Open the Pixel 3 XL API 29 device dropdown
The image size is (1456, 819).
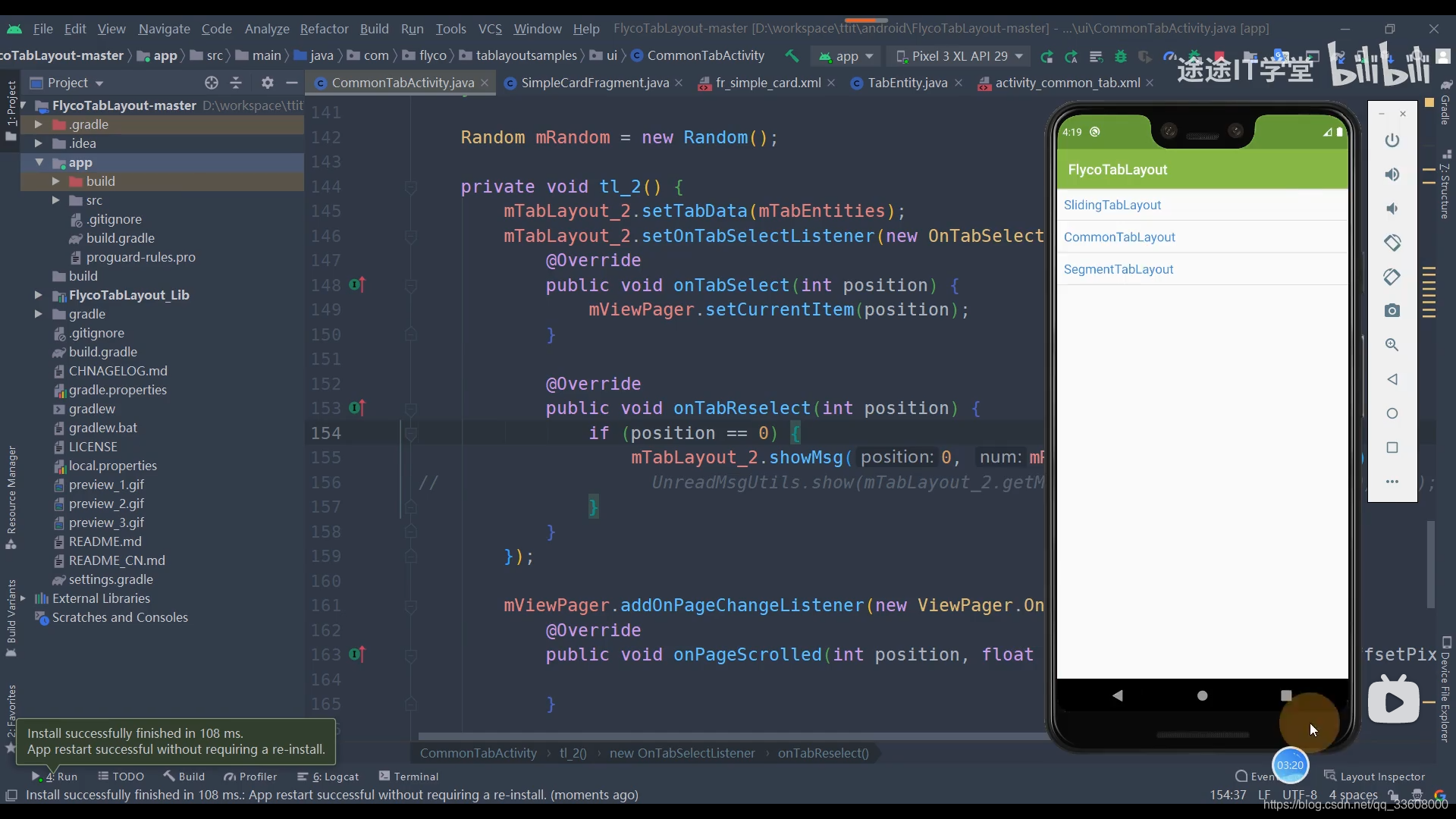pyautogui.click(x=959, y=56)
